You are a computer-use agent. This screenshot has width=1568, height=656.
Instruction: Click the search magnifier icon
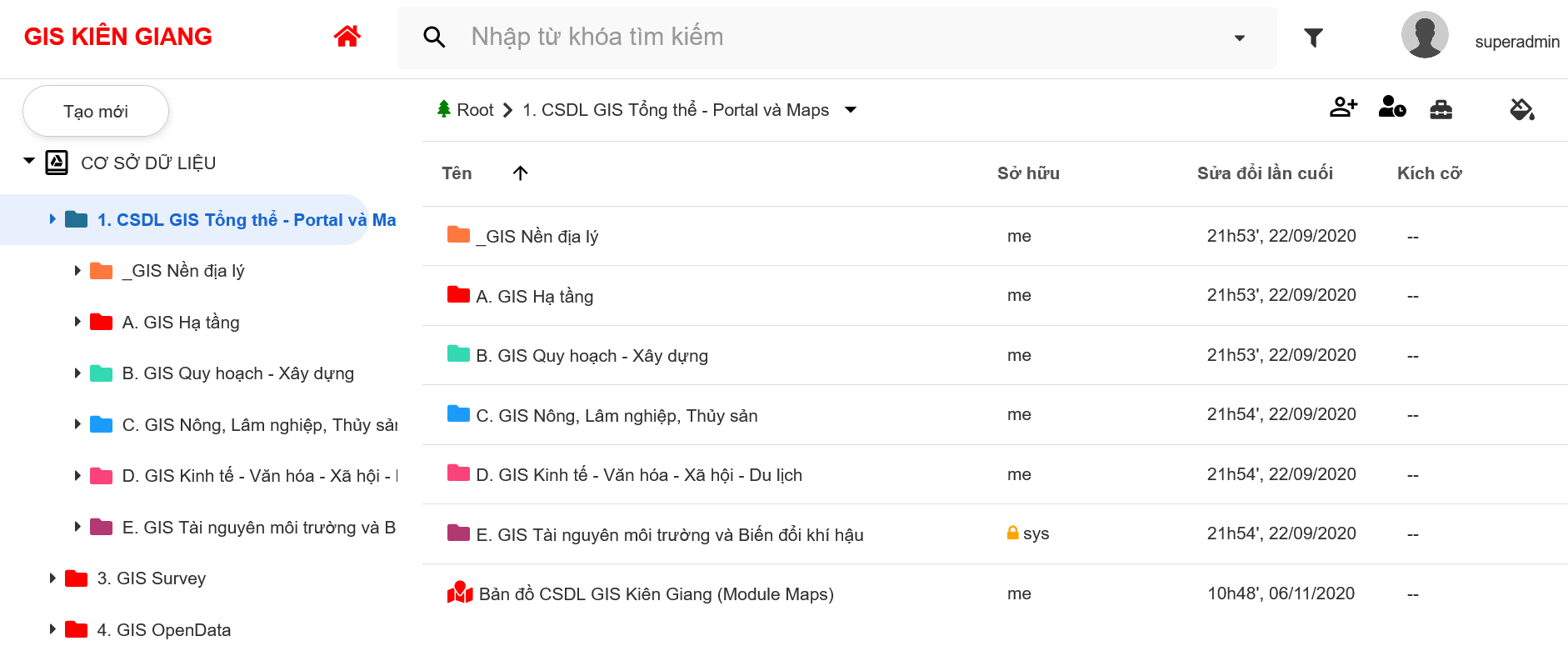434,38
